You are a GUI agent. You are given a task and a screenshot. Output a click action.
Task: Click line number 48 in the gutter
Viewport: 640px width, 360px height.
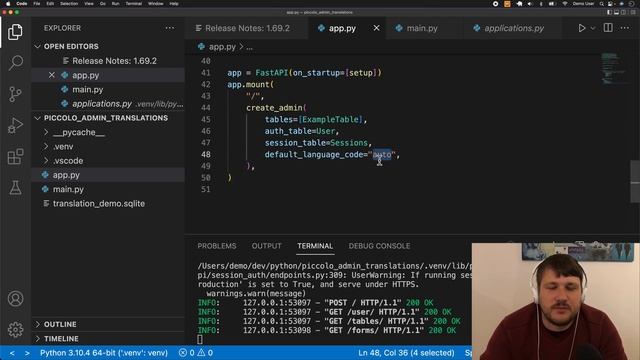click(206, 155)
